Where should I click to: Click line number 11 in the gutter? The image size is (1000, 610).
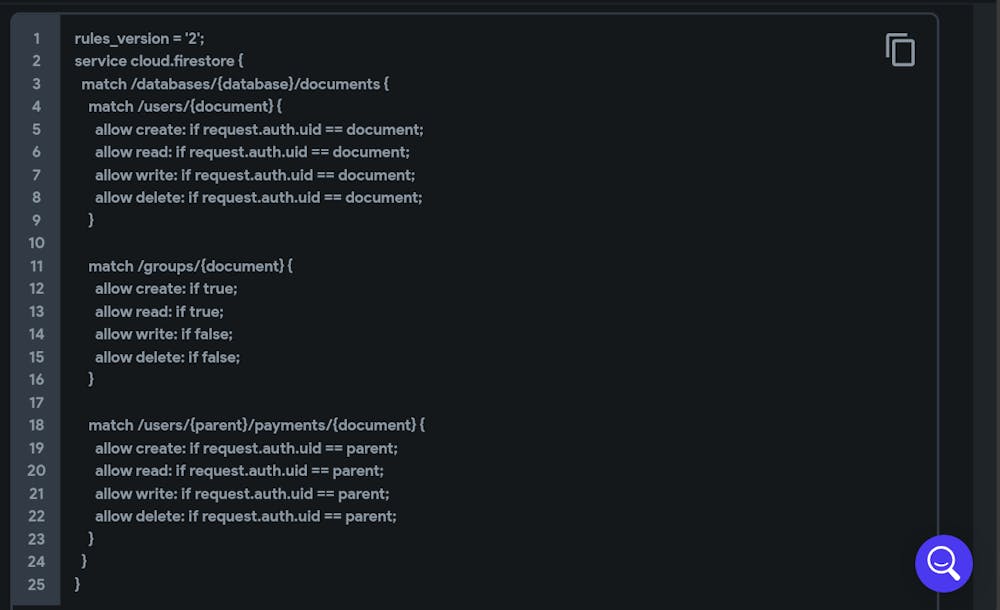point(37,266)
